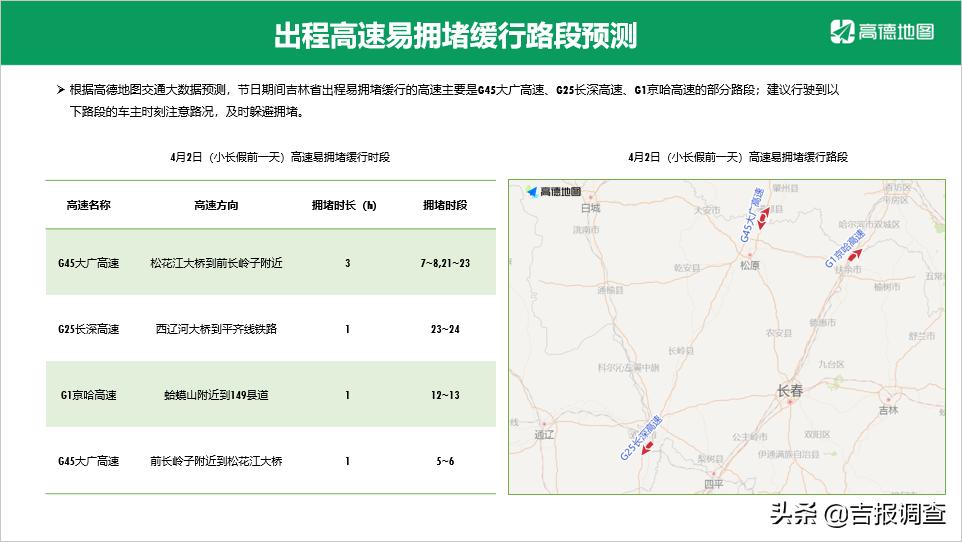Select the cell 23~24
Viewport: 962px width, 542px height.
pos(445,329)
